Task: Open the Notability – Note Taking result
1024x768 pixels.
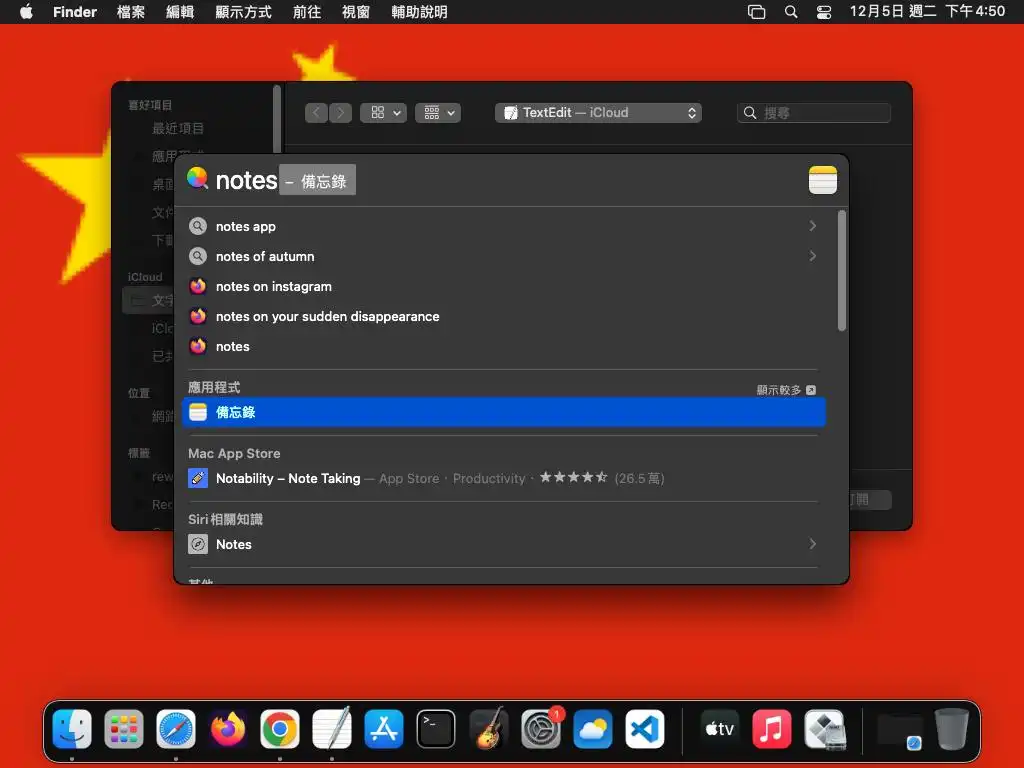Action: (x=504, y=478)
